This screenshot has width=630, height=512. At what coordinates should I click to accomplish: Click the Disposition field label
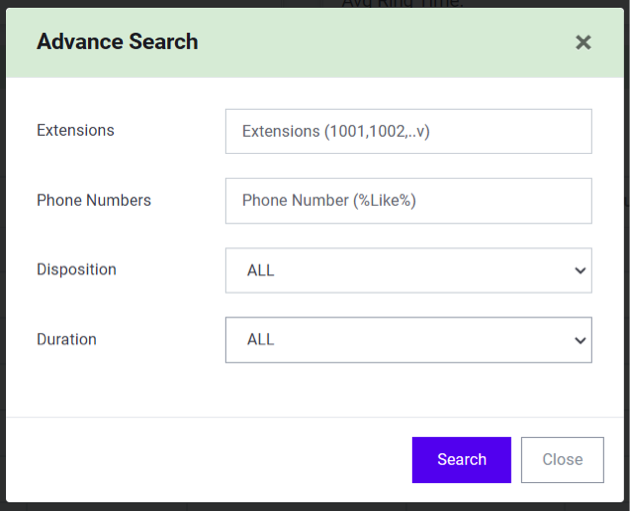coord(77,269)
